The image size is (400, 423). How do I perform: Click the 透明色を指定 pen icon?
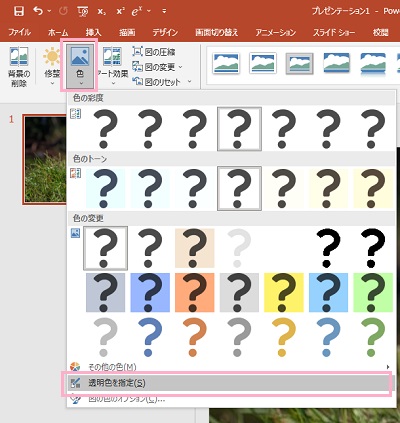coord(76,383)
